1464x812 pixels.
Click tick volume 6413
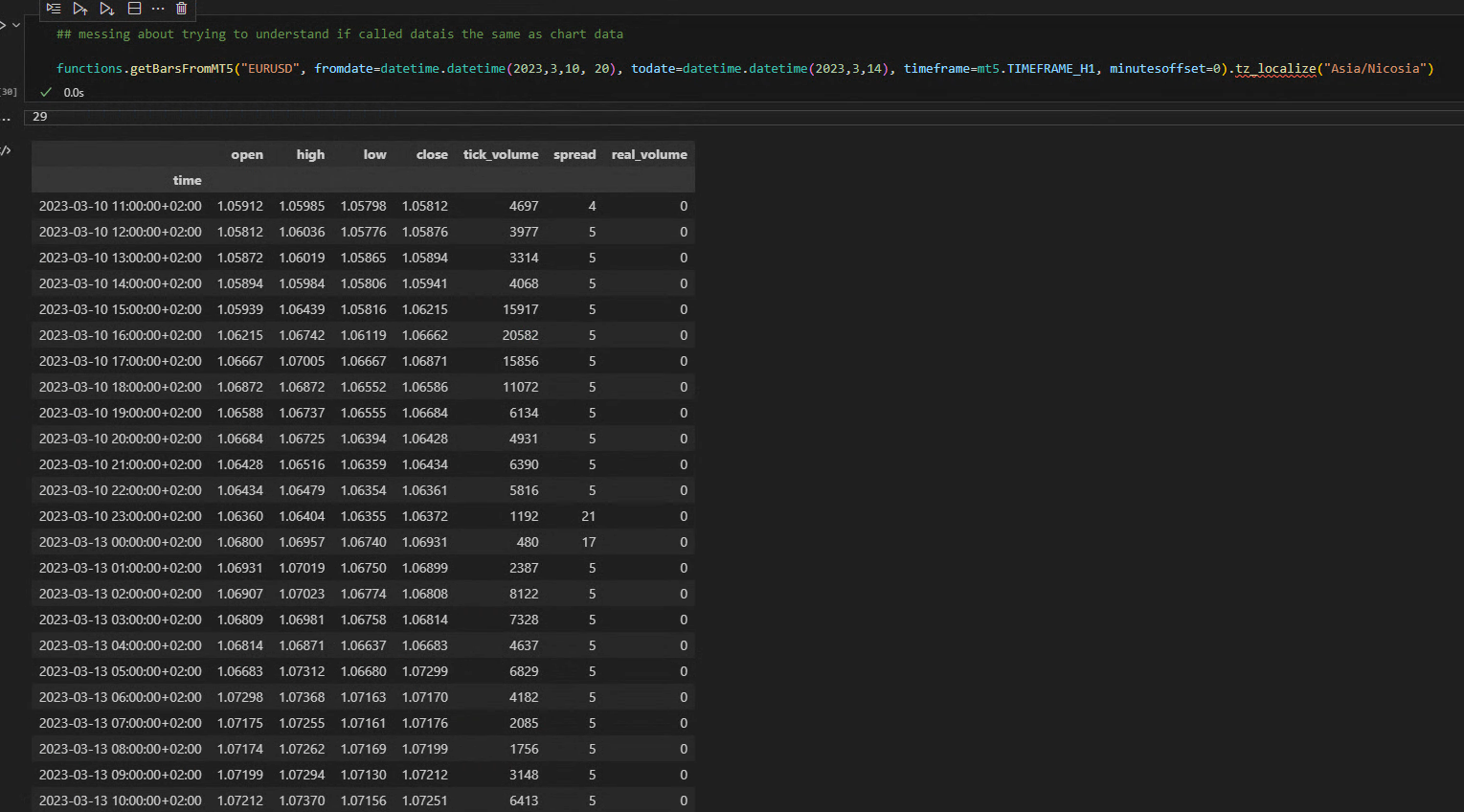(x=524, y=801)
